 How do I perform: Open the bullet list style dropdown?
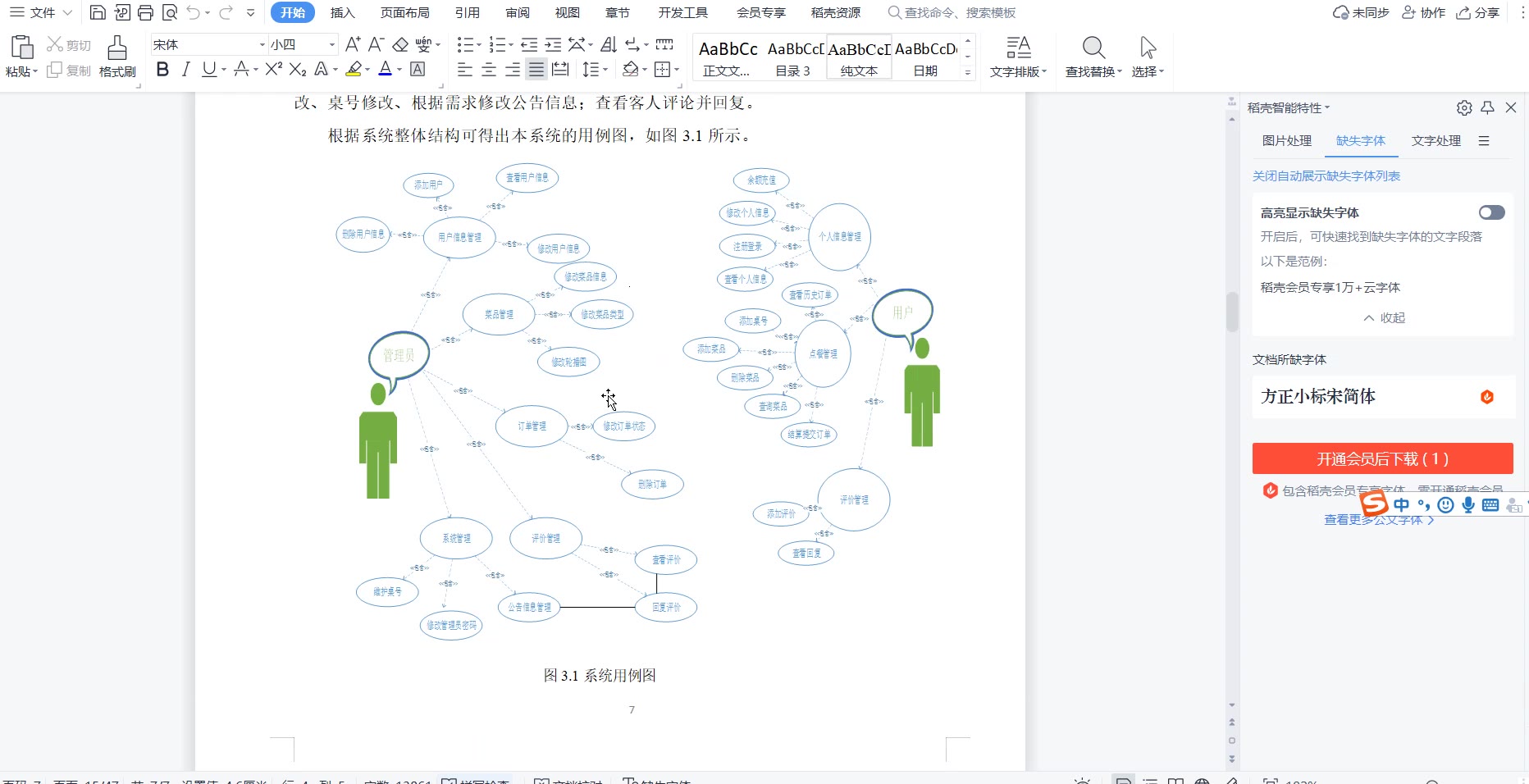coord(477,44)
